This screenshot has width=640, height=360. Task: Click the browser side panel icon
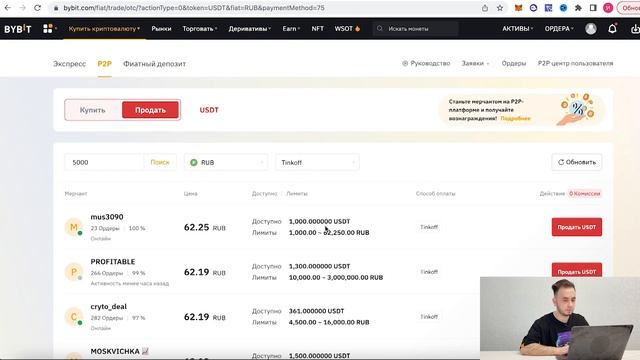(593, 8)
